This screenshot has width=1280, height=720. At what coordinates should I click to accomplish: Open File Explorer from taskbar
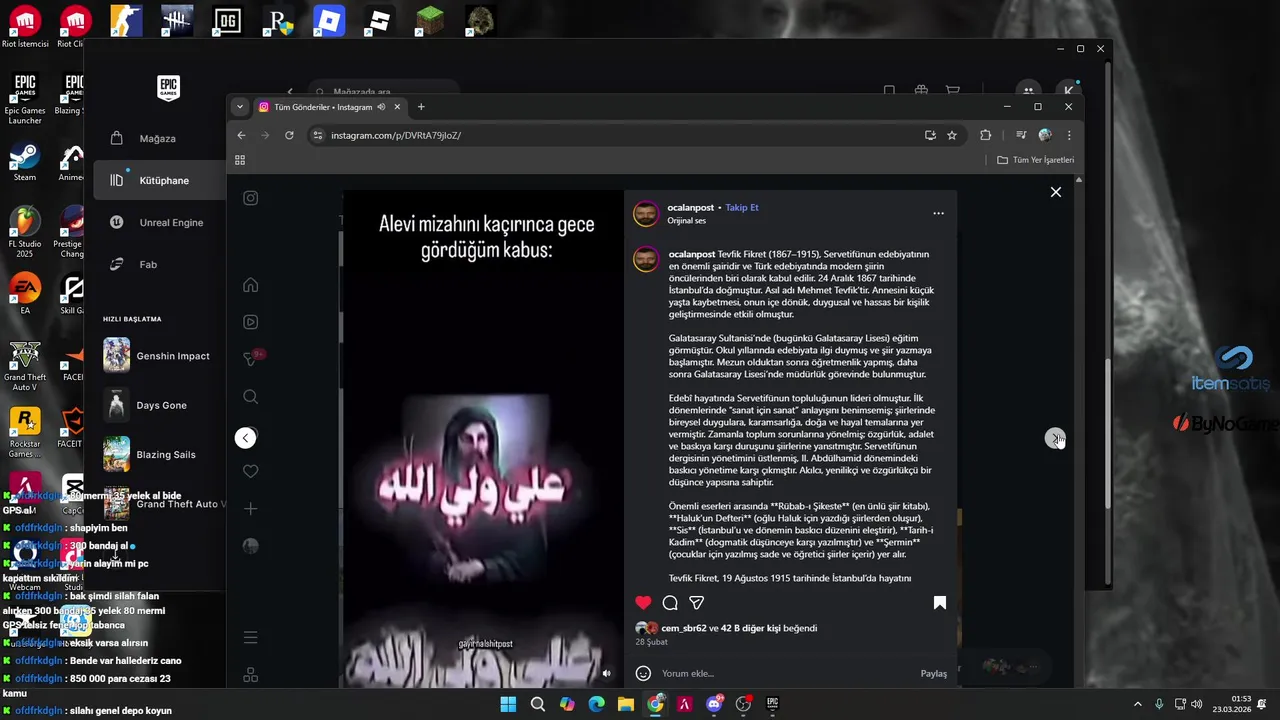tap(625, 704)
